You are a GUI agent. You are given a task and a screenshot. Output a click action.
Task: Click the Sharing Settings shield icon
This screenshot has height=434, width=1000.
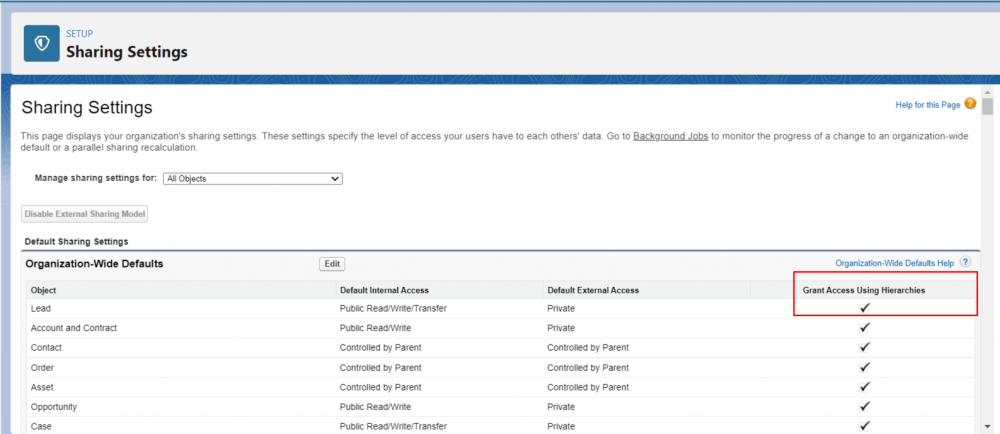point(41,43)
